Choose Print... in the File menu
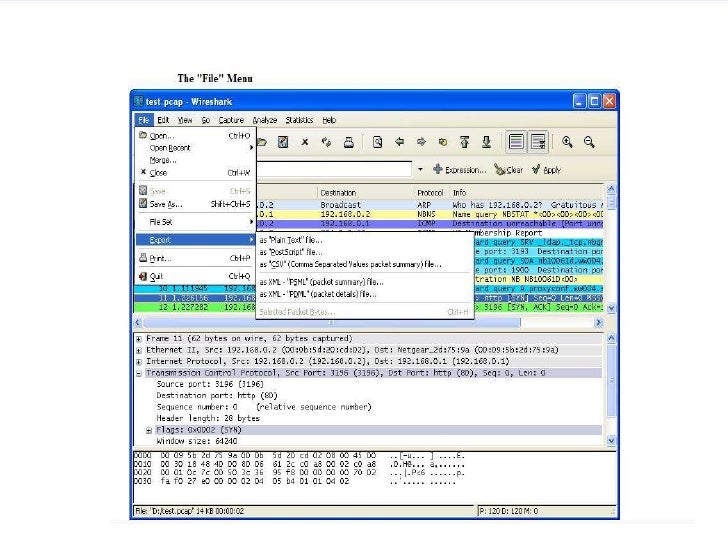This screenshot has height=546, width=728. click(195, 258)
